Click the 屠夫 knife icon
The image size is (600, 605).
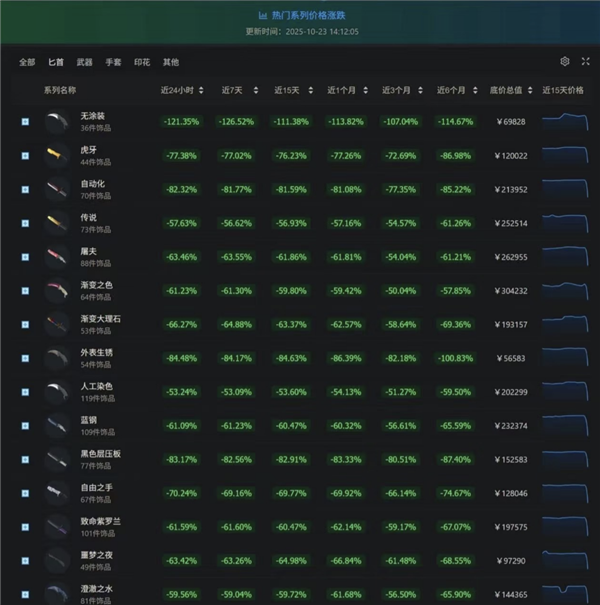click(x=55, y=257)
